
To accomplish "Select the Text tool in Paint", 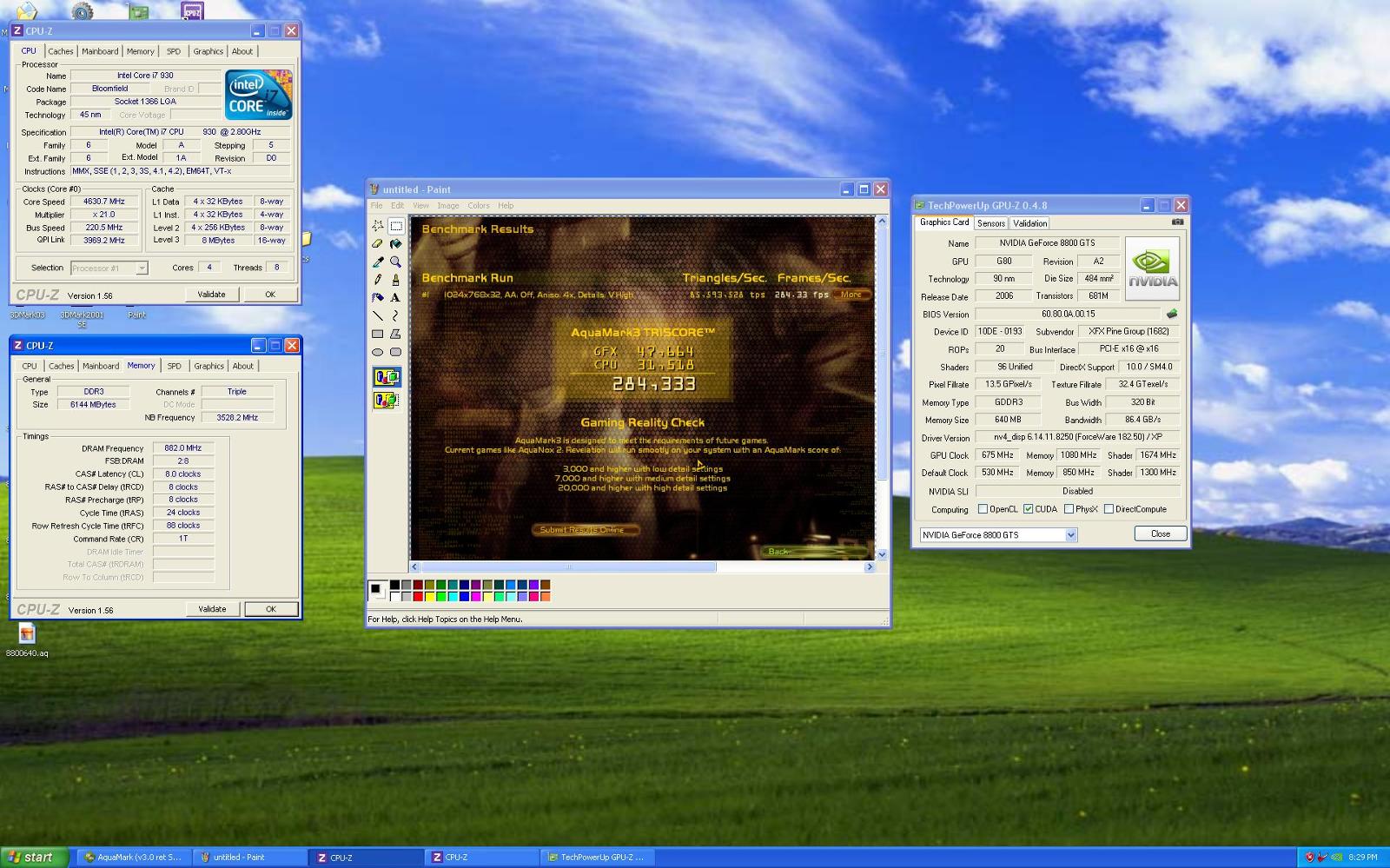I will [396, 297].
